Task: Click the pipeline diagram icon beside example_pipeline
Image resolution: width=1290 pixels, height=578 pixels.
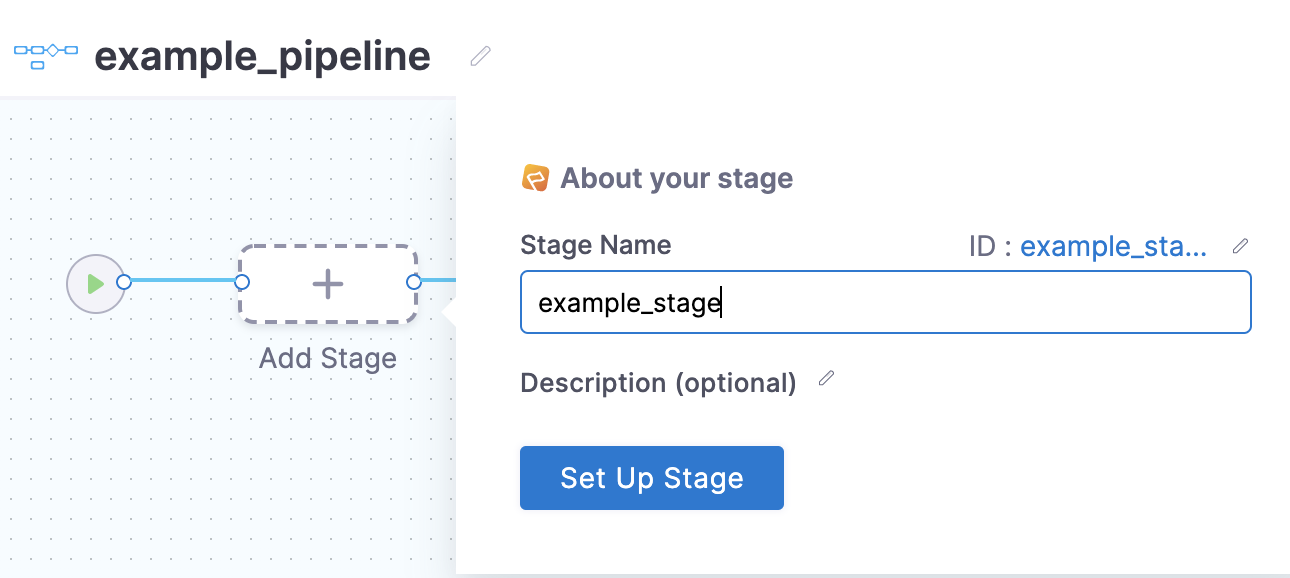Action: 46,56
